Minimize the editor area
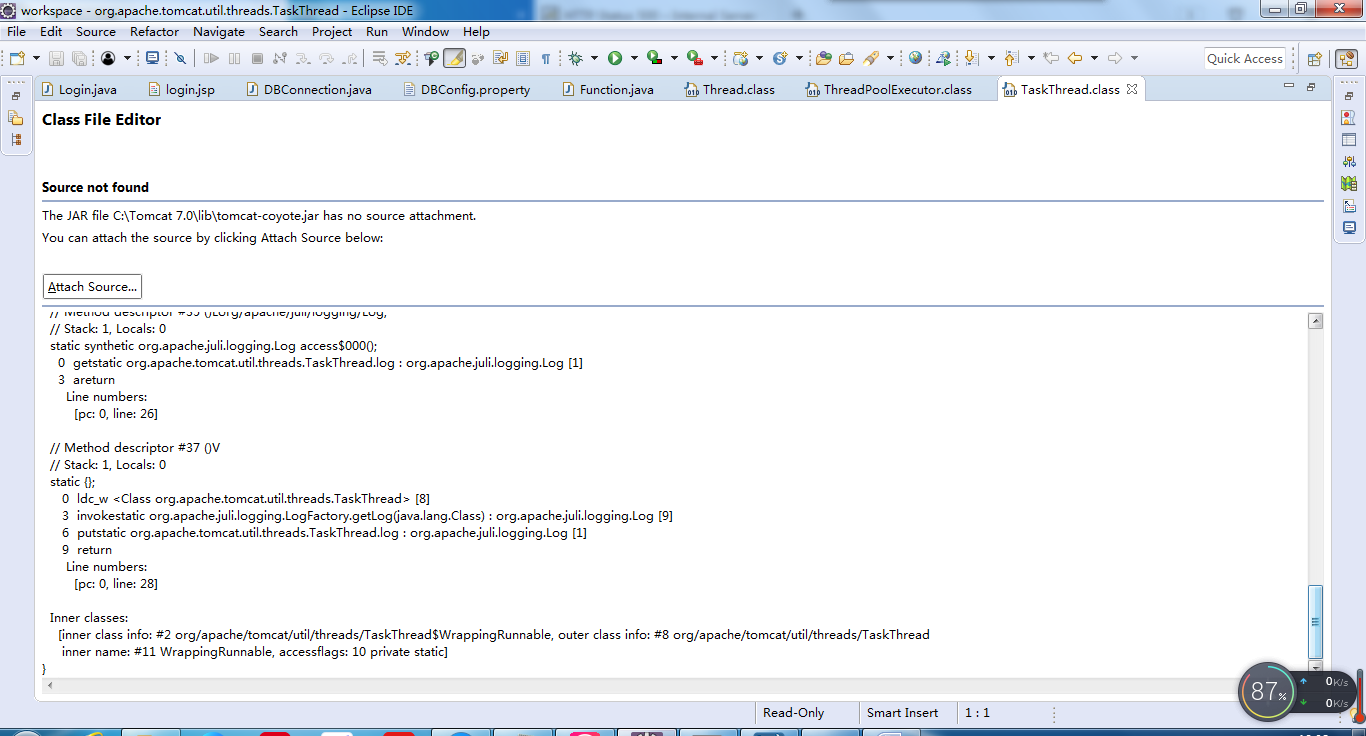 click(1289, 87)
